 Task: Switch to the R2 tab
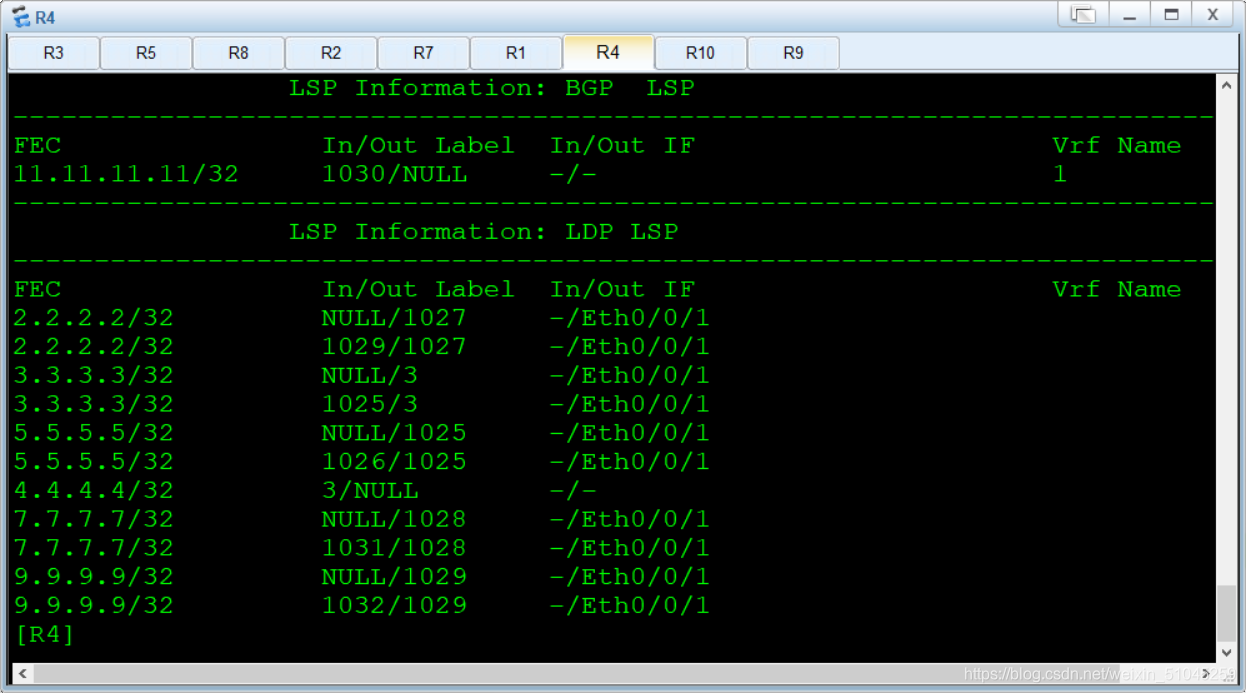[331, 53]
